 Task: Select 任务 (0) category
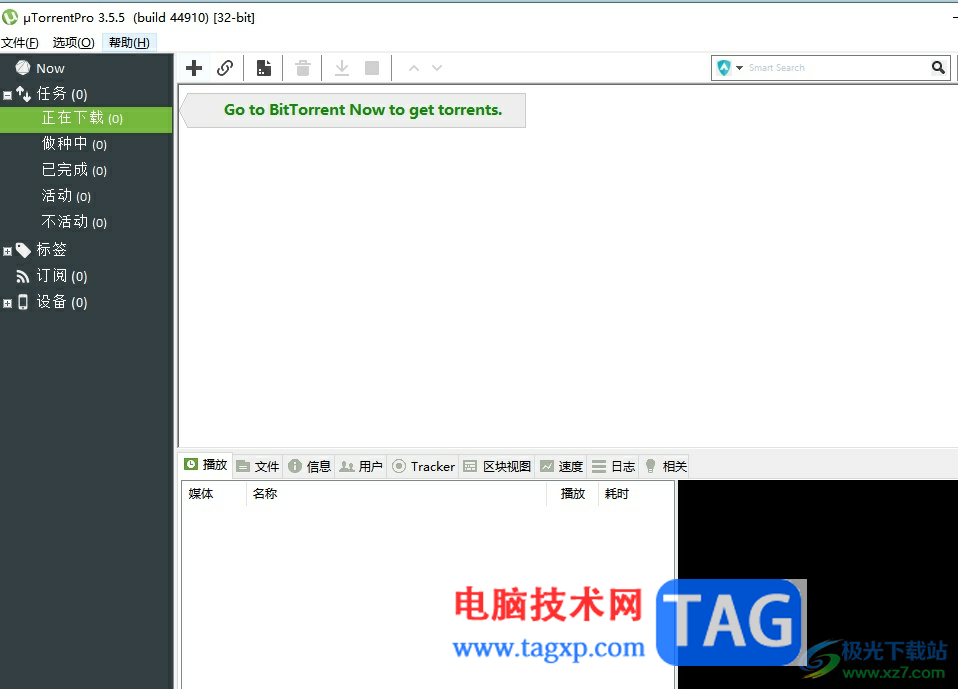click(62, 94)
